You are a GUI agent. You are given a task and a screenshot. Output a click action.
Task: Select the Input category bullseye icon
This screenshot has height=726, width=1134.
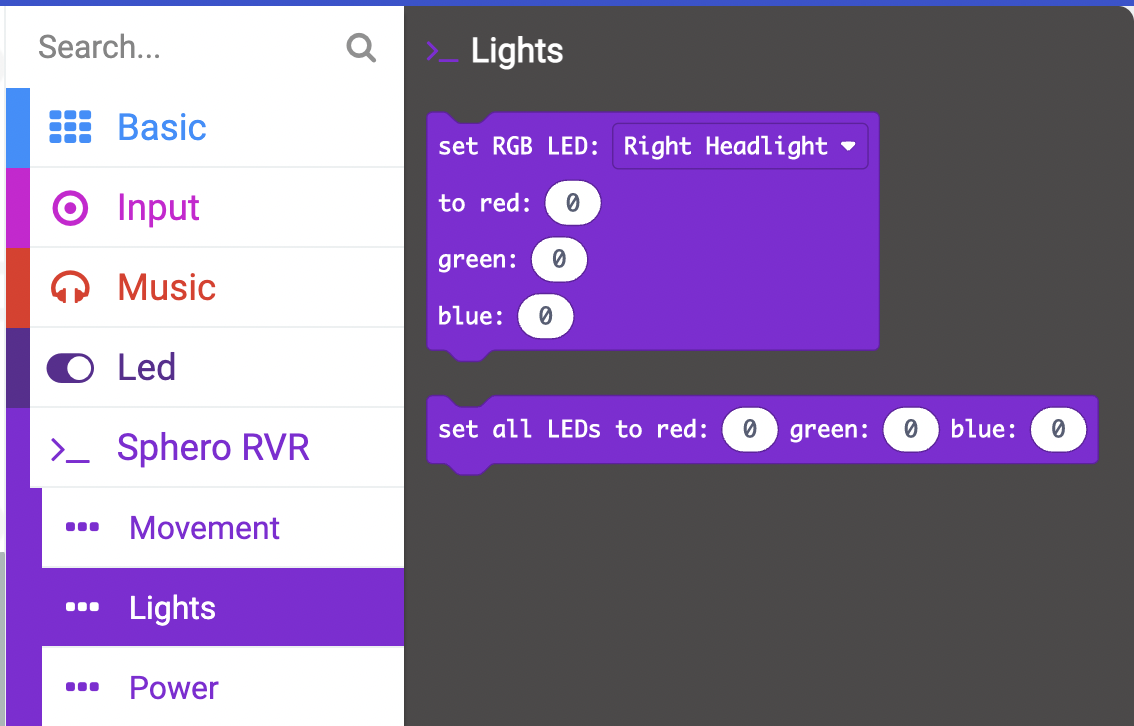point(69,206)
